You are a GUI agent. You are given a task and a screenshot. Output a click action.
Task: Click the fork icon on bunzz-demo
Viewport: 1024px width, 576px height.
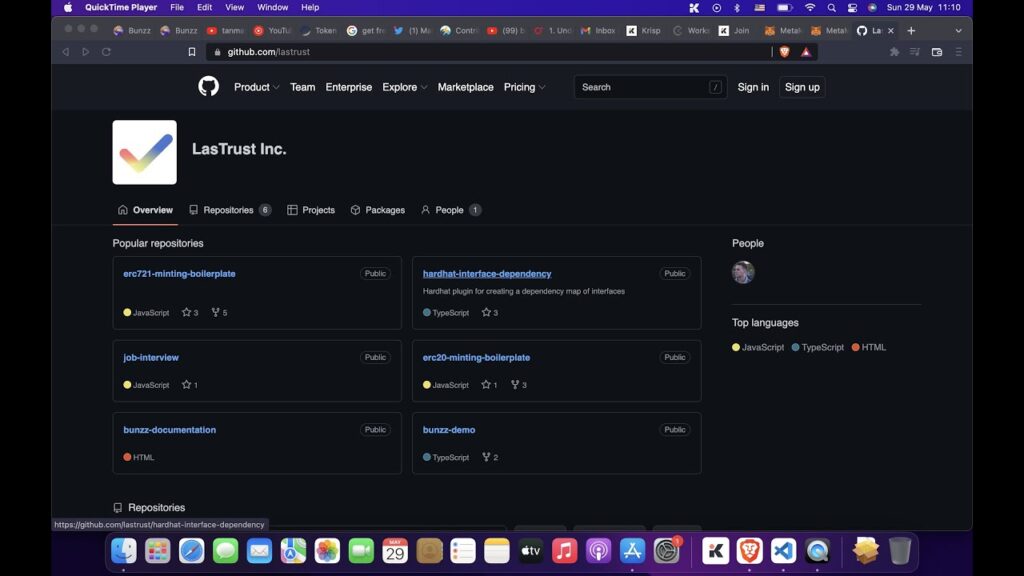pos(486,457)
